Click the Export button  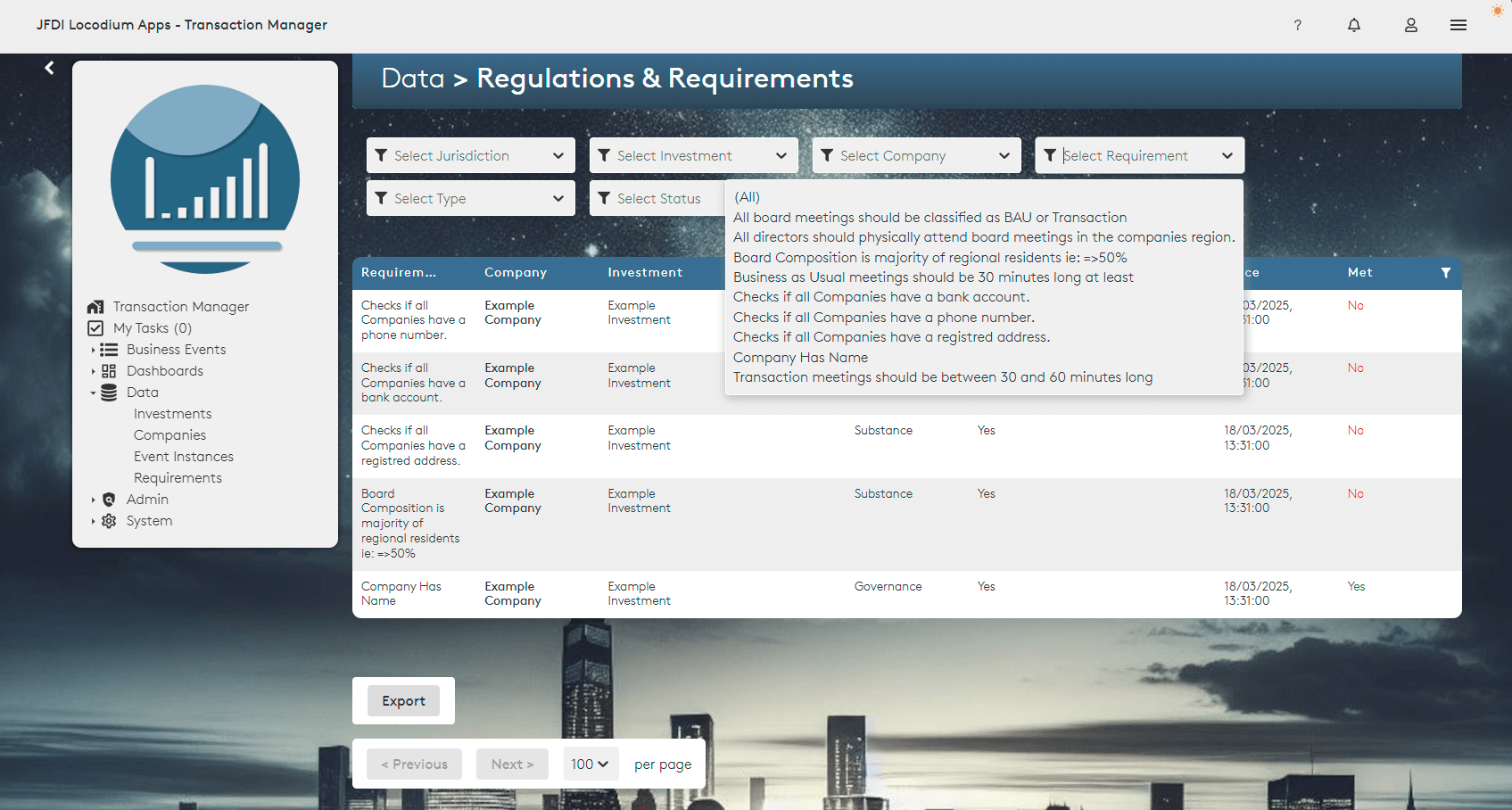[x=403, y=700]
